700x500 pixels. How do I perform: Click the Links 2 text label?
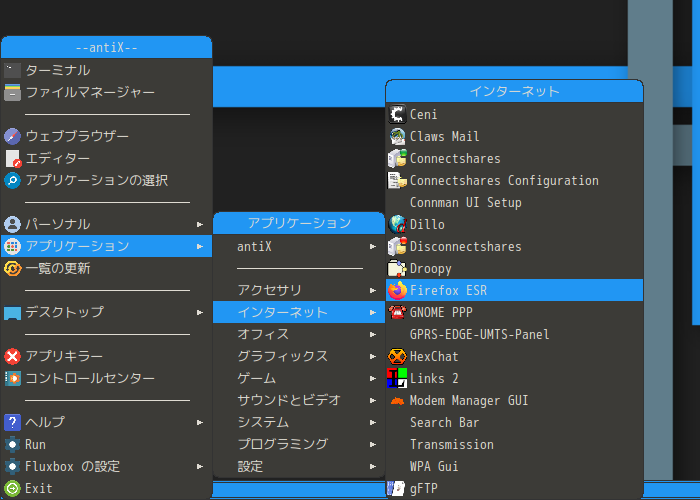(434, 379)
